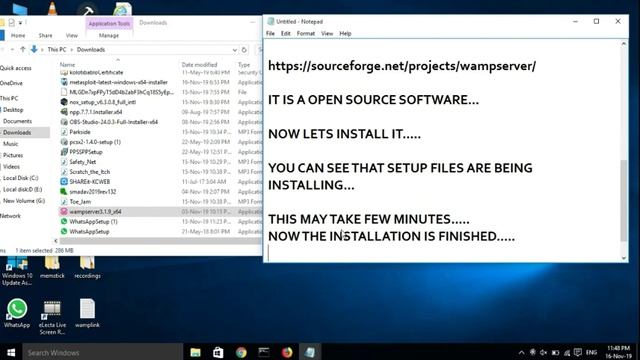Sort files by Name column header
The image size is (640, 360).
coord(67,64)
